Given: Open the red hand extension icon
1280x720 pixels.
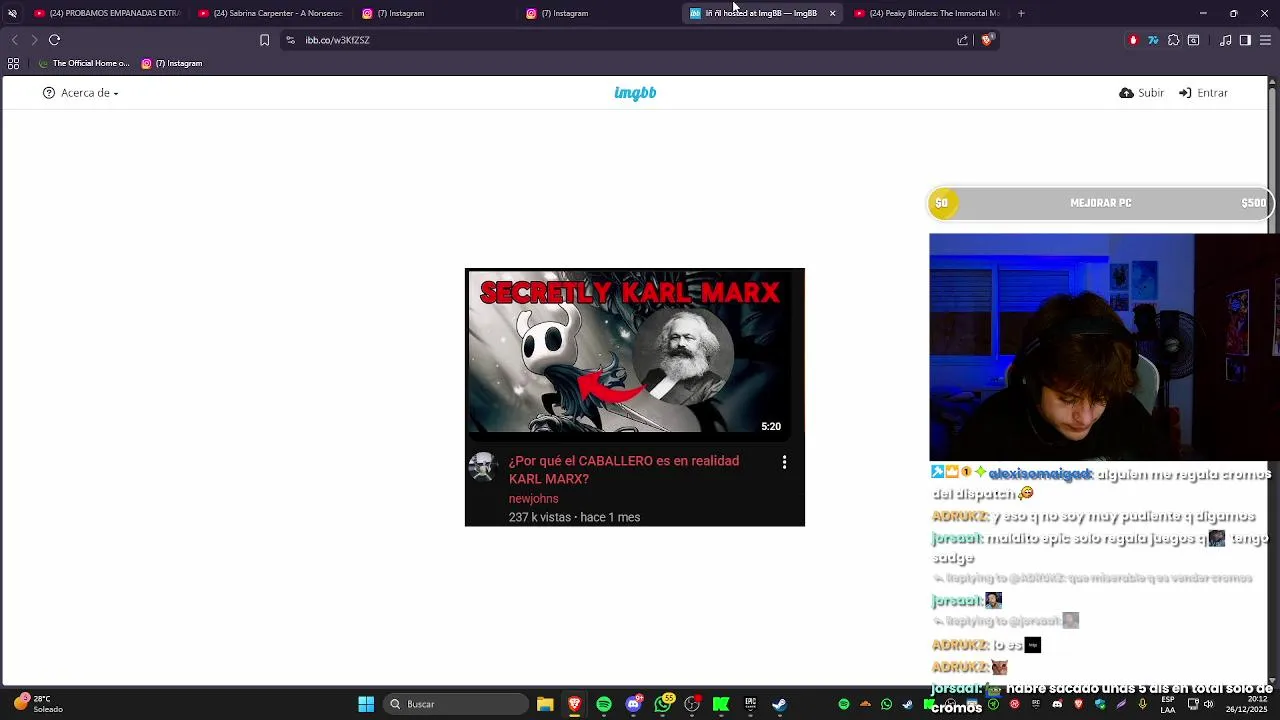Looking at the screenshot, I should pos(1133,40).
